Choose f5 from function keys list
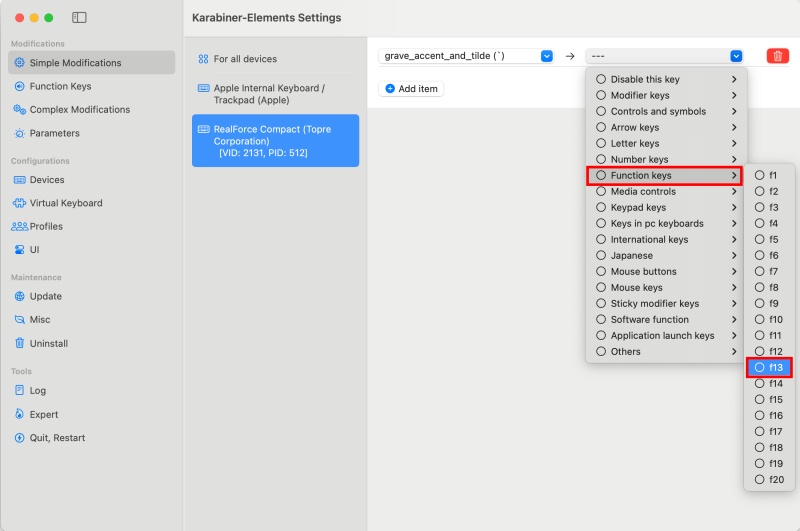This screenshot has height=531, width=800. click(768, 239)
